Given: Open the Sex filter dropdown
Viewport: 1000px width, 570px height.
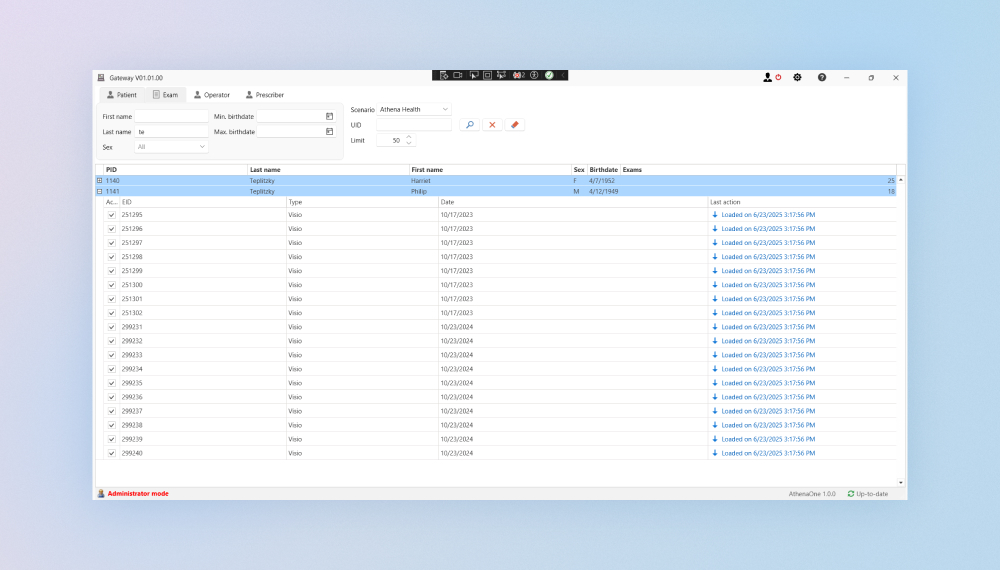Looking at the screenshot, I should (x=171, y=147).
